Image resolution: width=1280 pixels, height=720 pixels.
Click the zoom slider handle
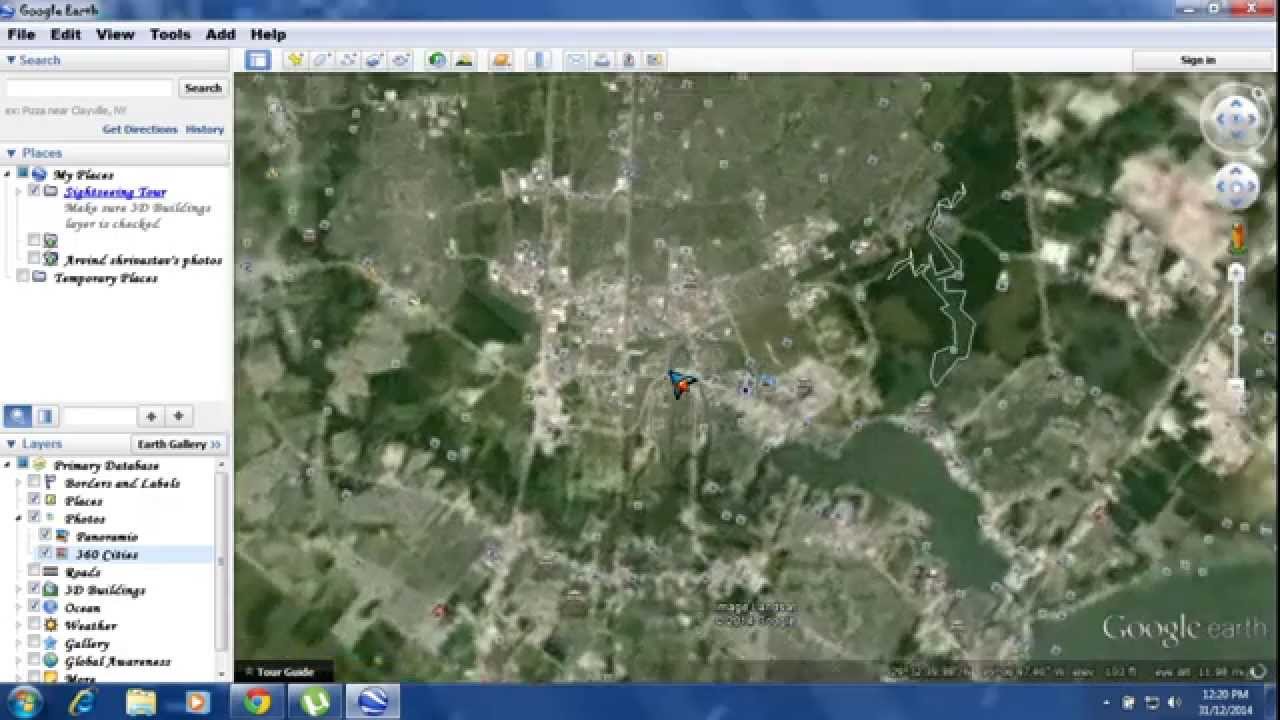1236,330
